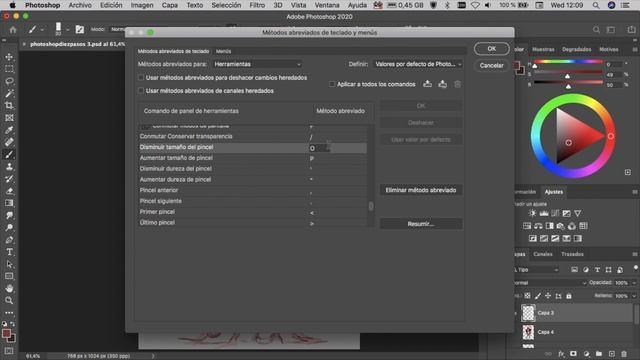Edit shortcut field for Disminuir tamaño del pincel
This screenshot has width=640, height=360.
(x=320, y=148)
